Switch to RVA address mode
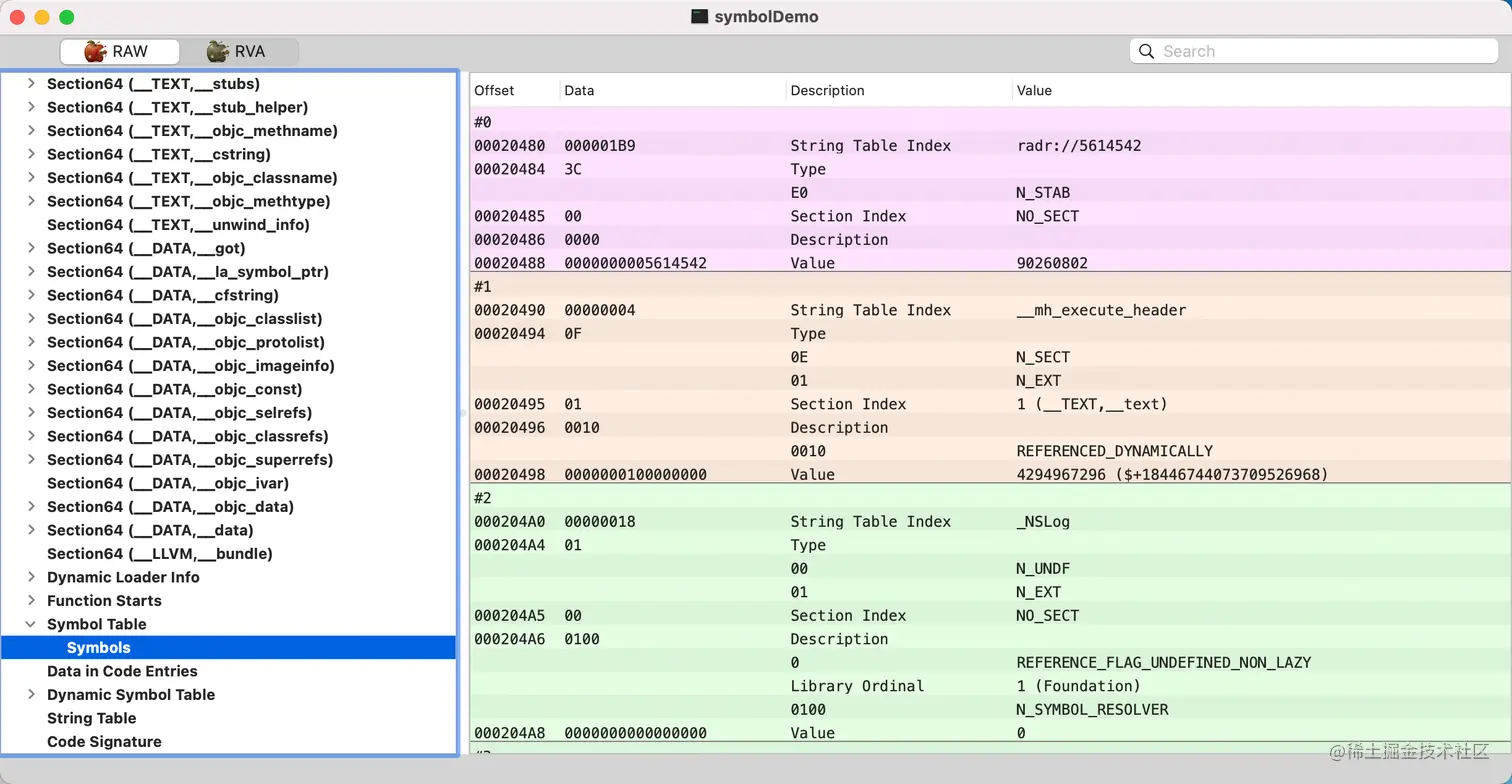 click(x=238, y=51)
